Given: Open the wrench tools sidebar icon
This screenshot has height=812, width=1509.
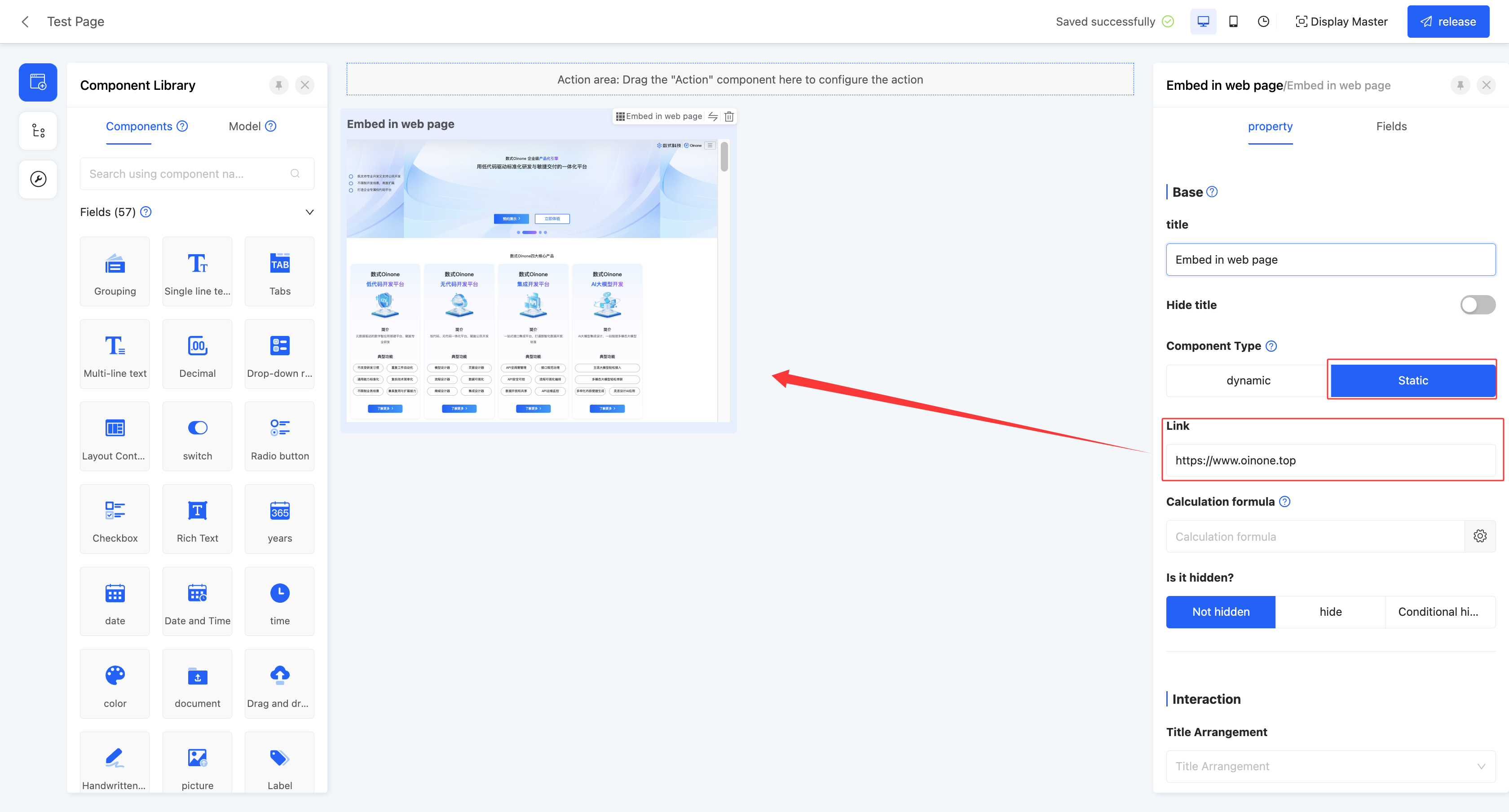Looking at the screenshot, I should coord(38,179).
